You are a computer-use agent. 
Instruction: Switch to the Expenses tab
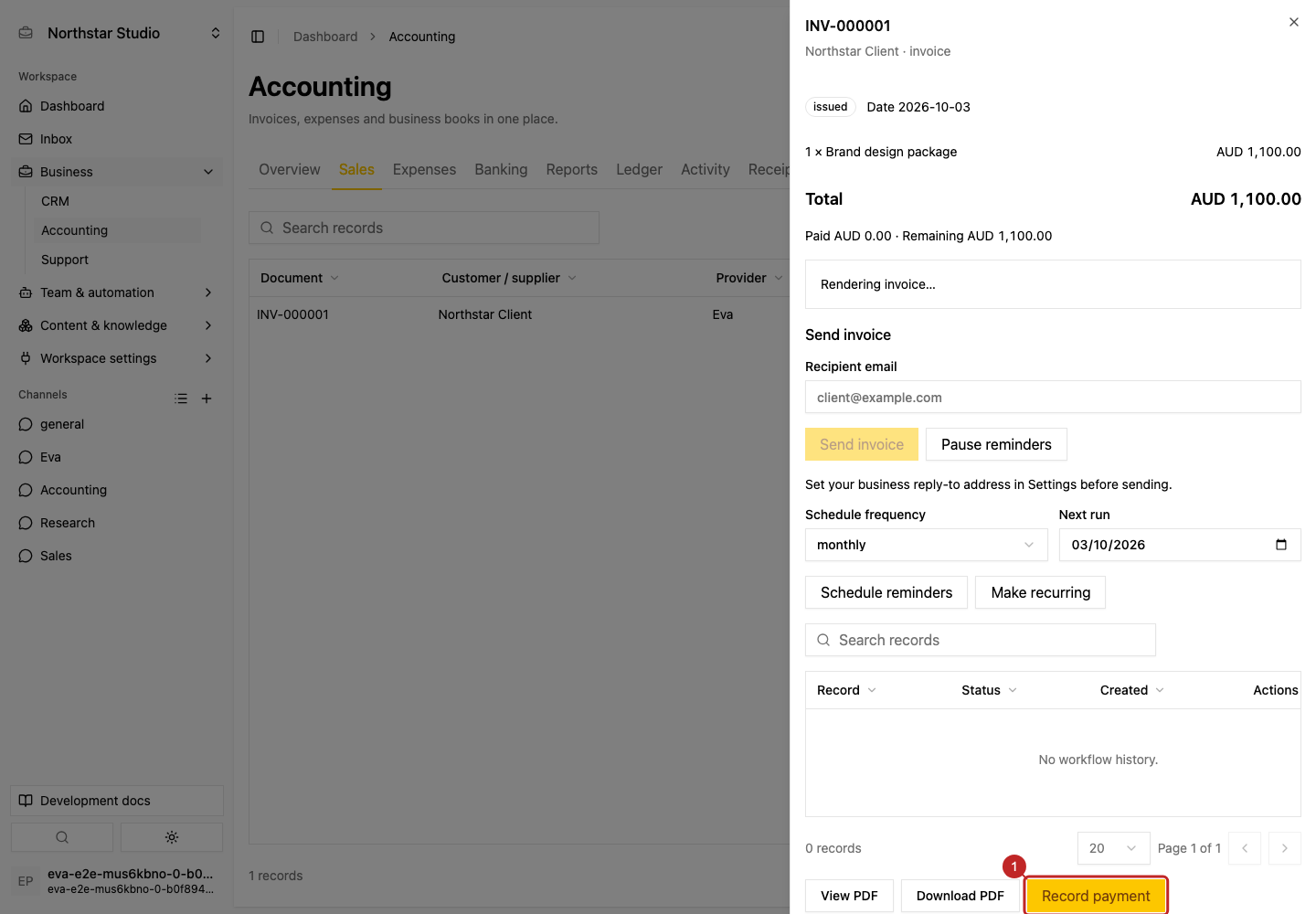[424, 170]
